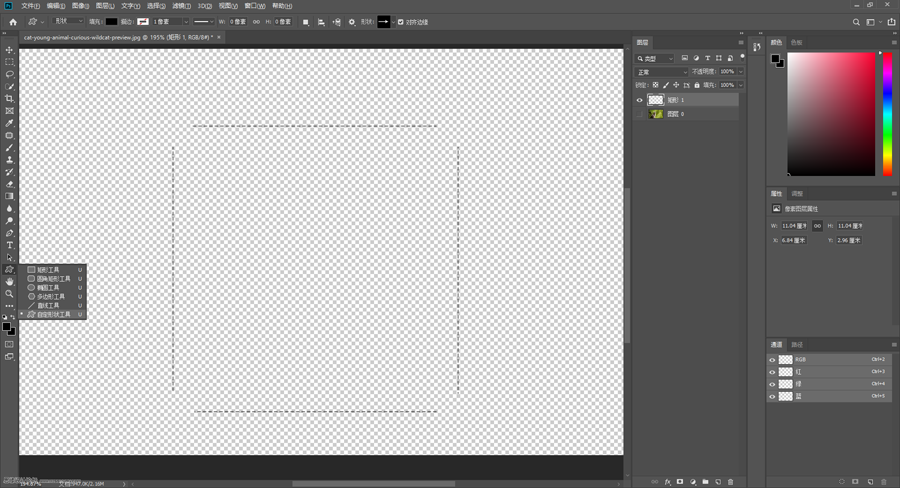Click the Home icon in options bar
900x488 pixels.
coord(13,21)
